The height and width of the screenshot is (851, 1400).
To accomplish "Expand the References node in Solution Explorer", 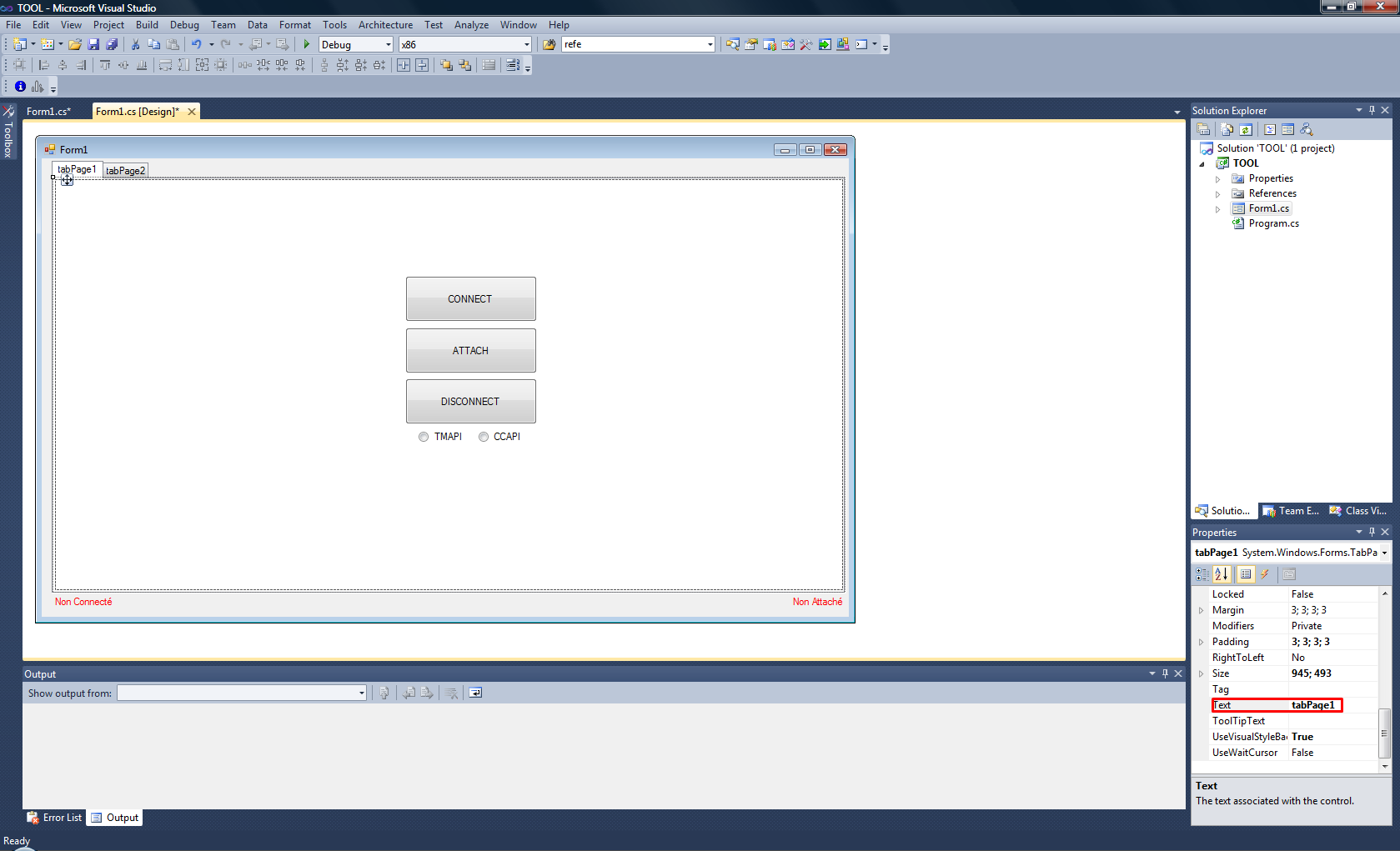I will tap(1217, 193).
